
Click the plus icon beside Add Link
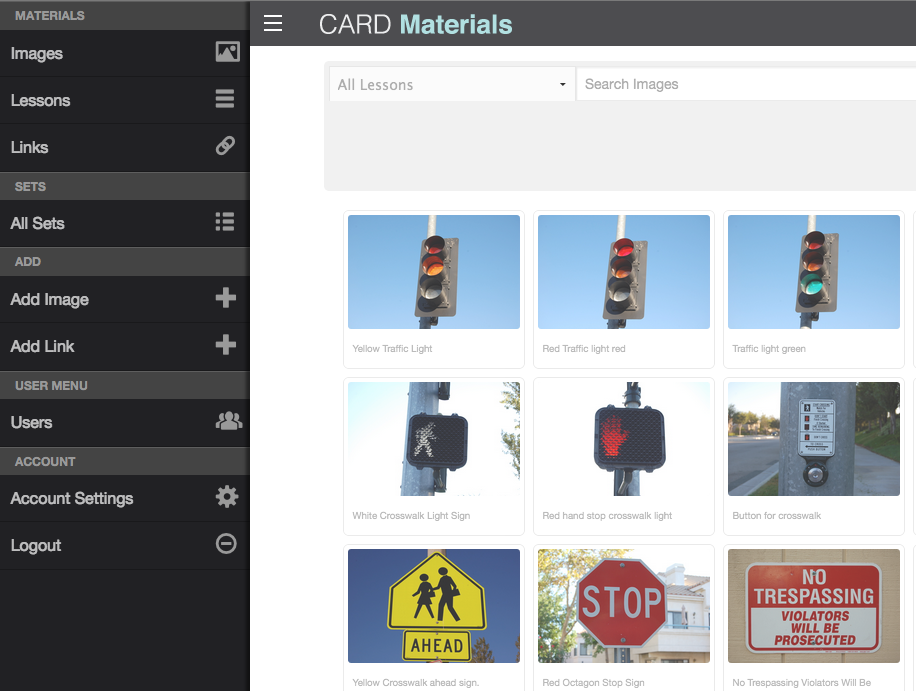226,345
